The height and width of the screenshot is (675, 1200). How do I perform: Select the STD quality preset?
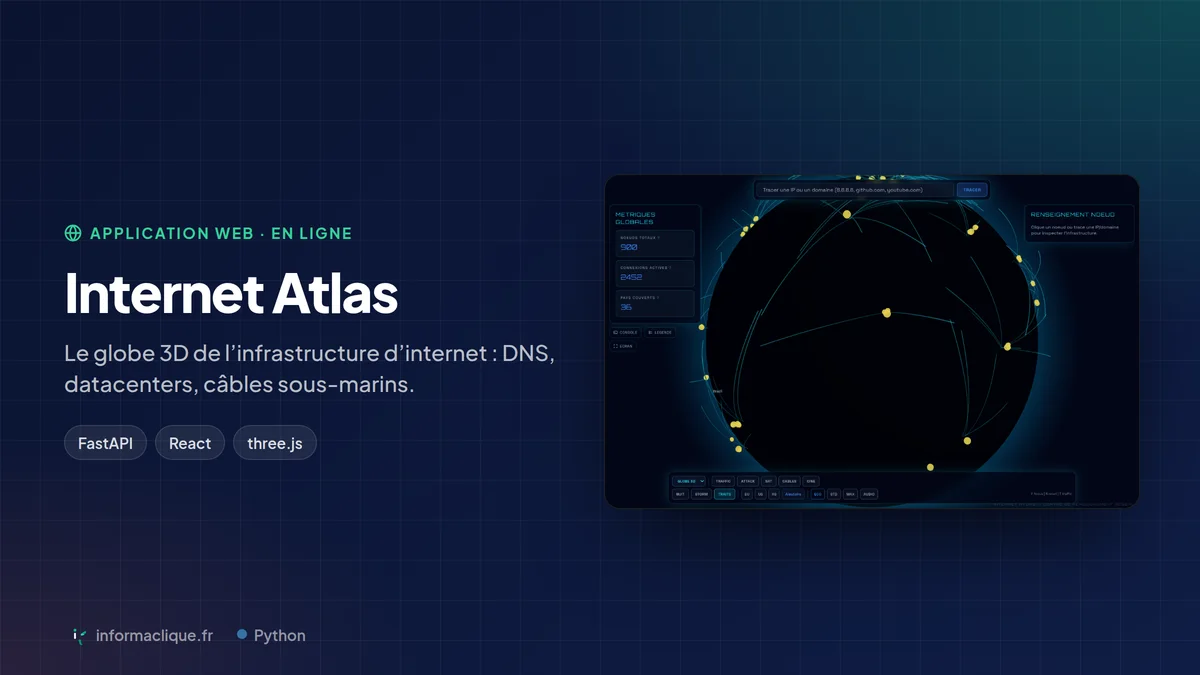[834, 494]
